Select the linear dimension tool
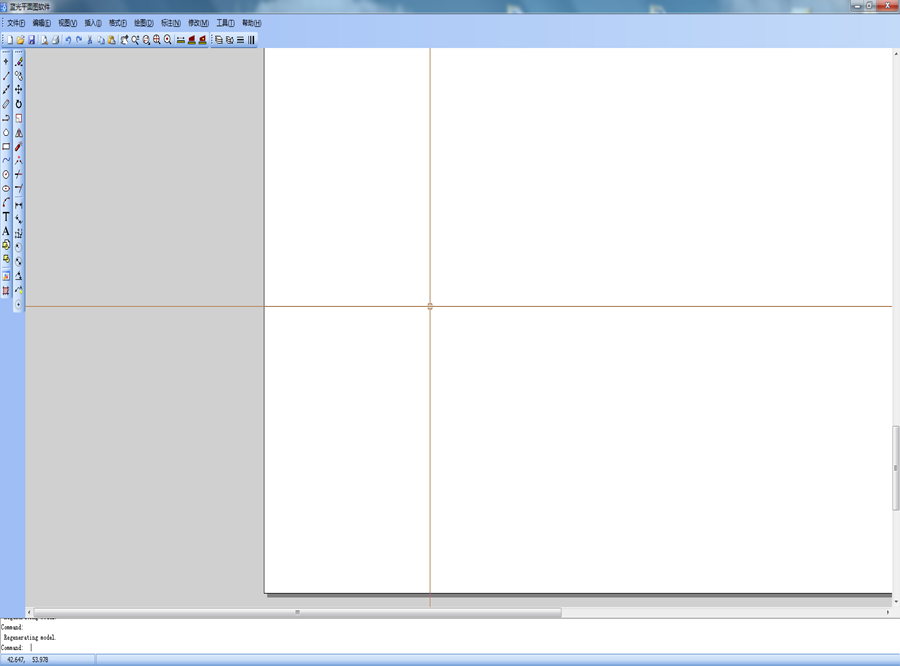This screenshot has height=666, width=900. coord(19,205)
